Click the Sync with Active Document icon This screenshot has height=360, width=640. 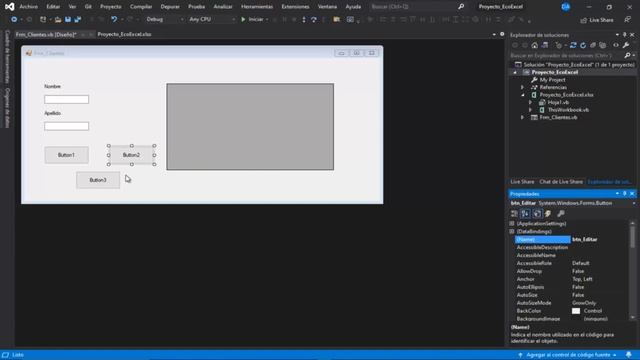pos(573,45)
